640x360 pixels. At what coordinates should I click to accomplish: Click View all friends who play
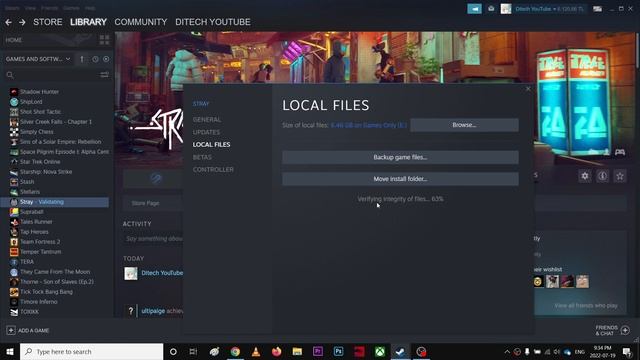coord(586,305)
